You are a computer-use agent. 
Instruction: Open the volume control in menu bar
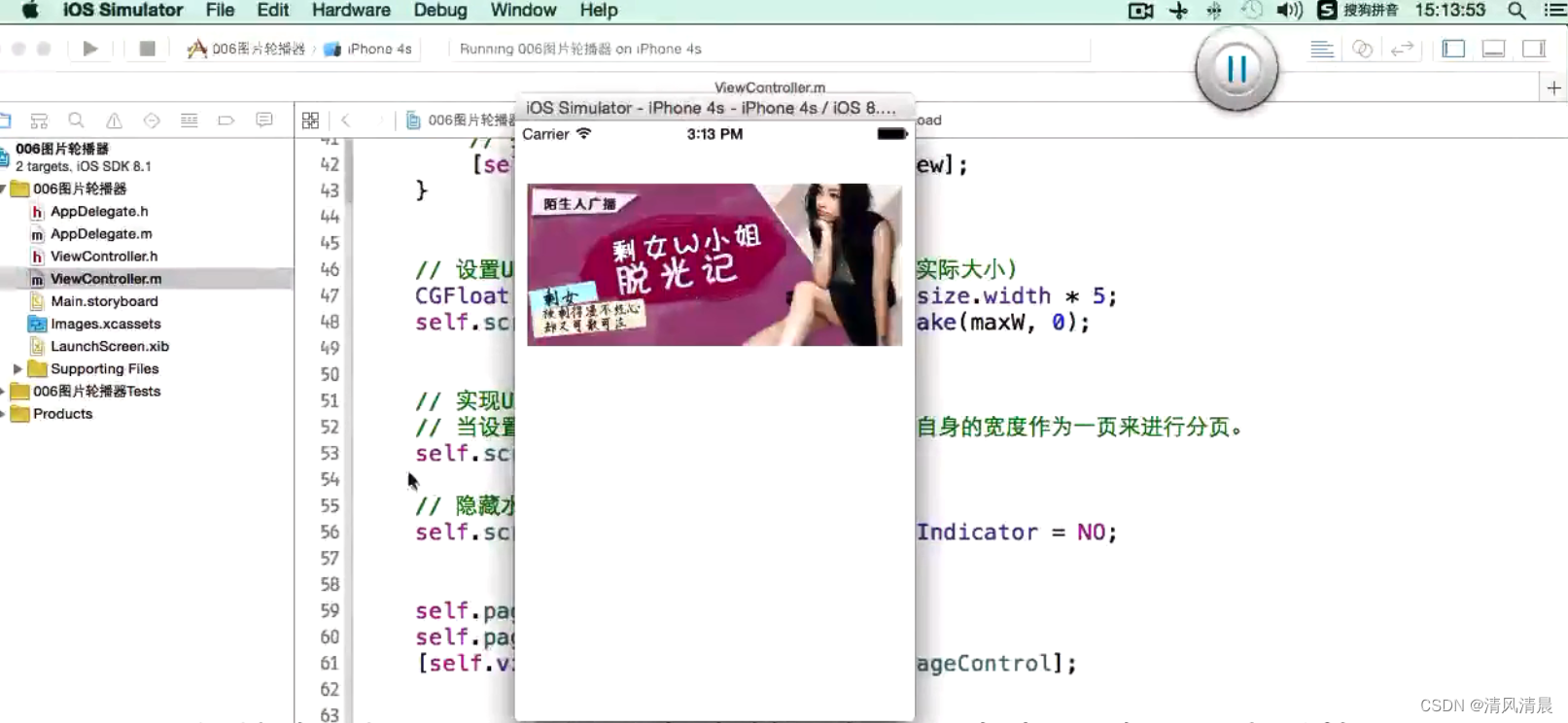pos(1289,11)
